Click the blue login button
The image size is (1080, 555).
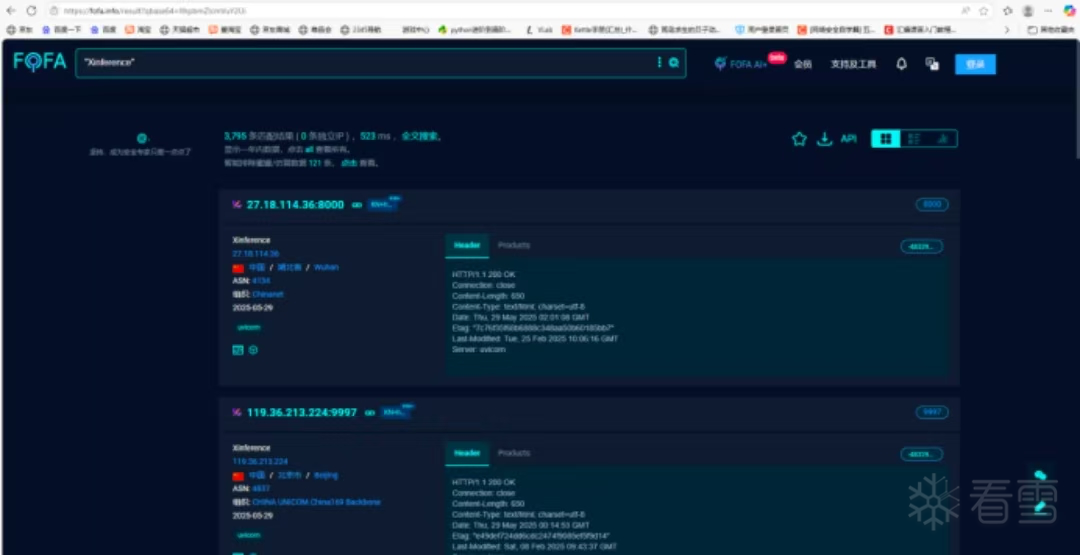coord(975,64)
